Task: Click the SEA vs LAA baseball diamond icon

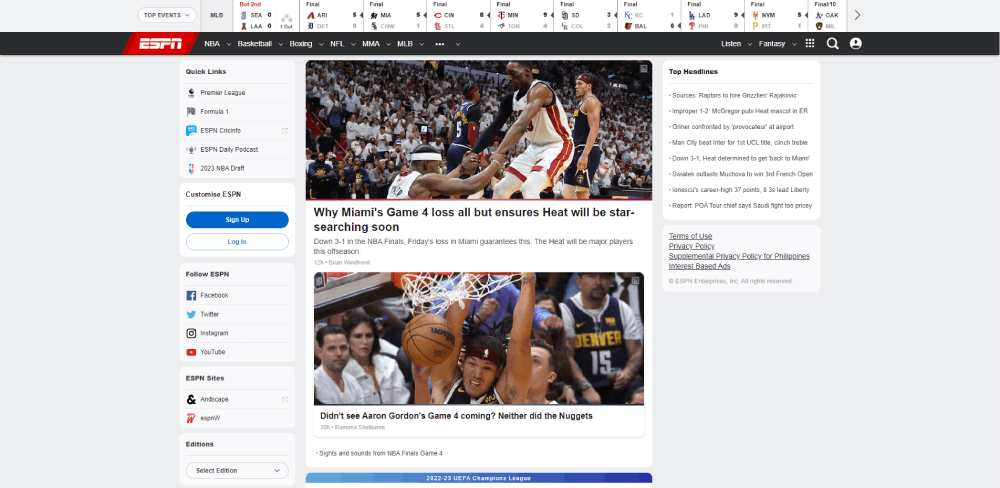Action: (287, 18)
